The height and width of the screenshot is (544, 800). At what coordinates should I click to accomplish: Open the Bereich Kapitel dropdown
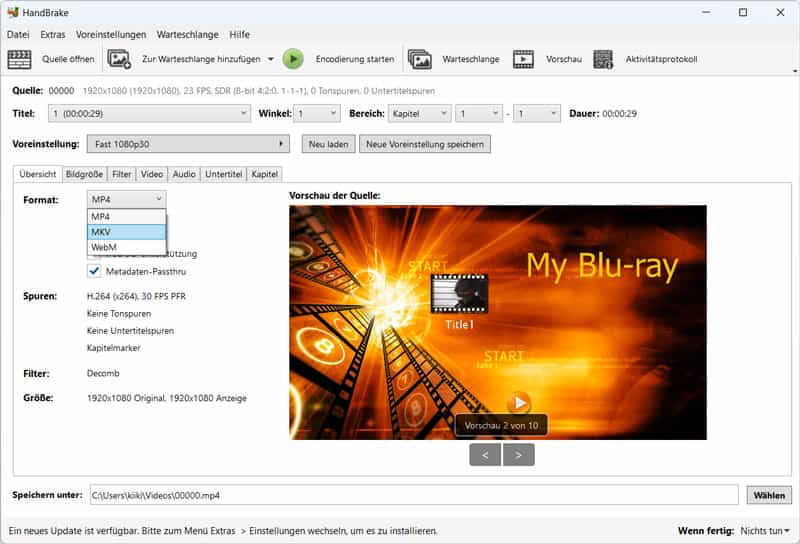coord(419,113)
